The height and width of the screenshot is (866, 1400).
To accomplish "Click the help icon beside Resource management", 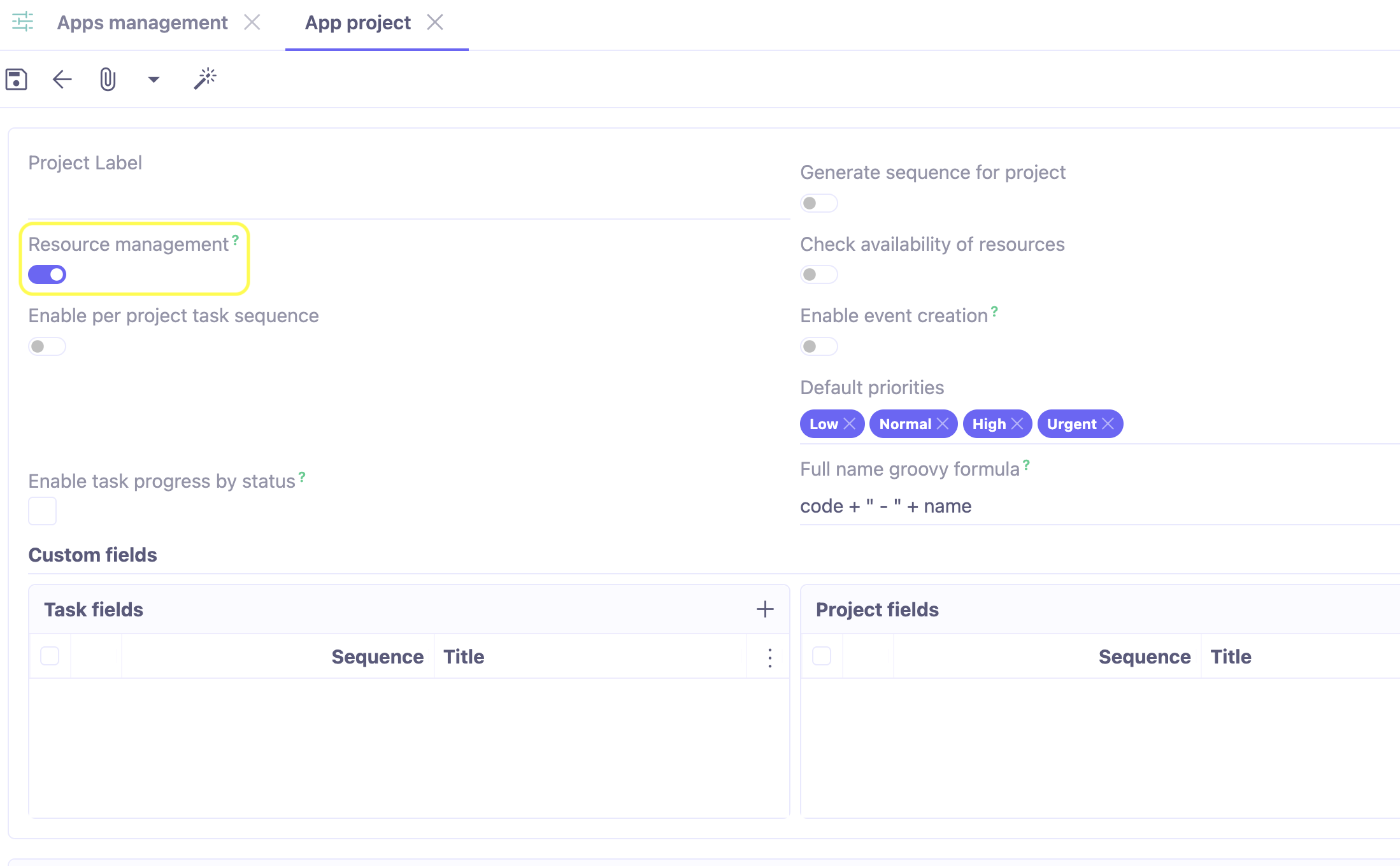I will pyautogui.click(x=234, y=239).
